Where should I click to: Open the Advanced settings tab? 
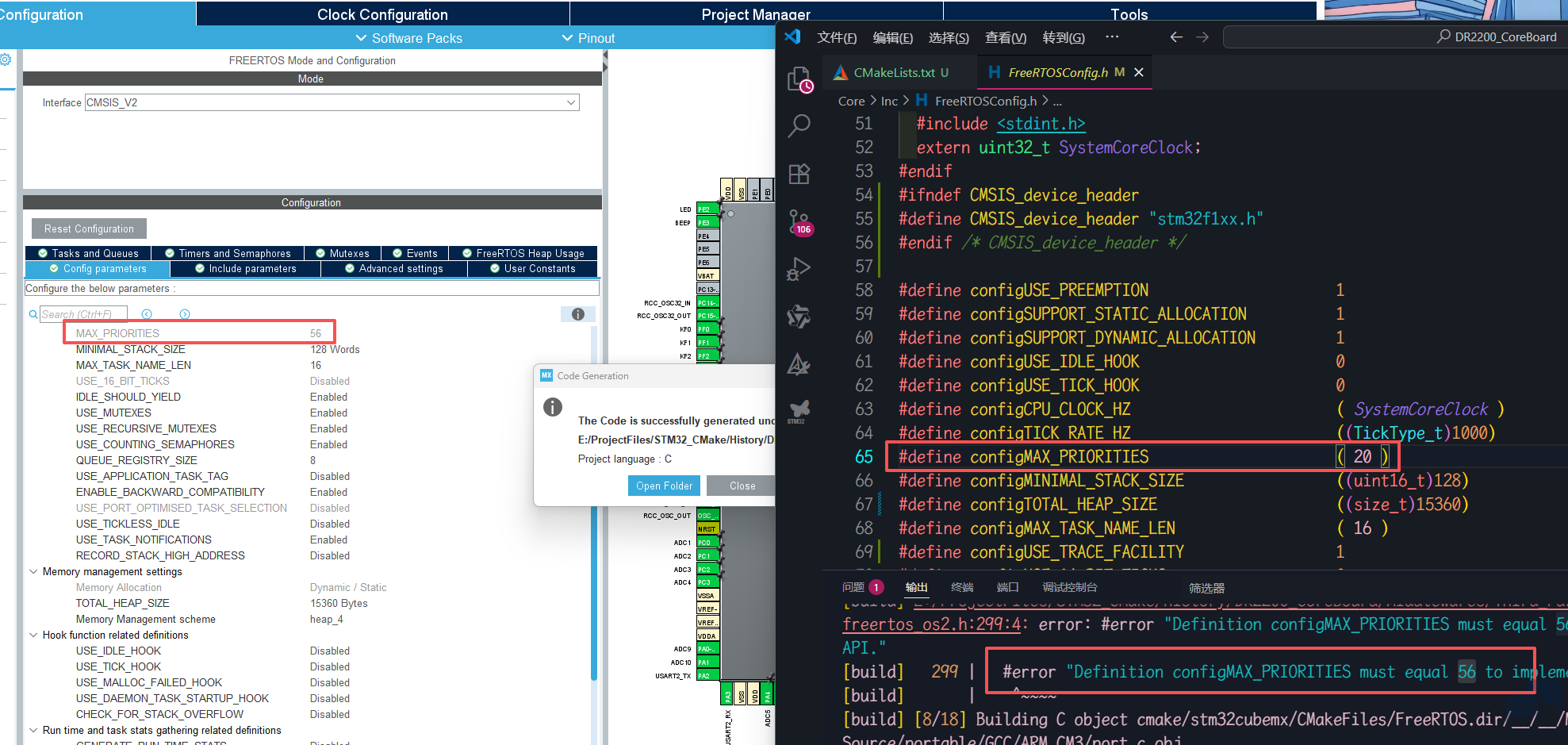point(394,269)
